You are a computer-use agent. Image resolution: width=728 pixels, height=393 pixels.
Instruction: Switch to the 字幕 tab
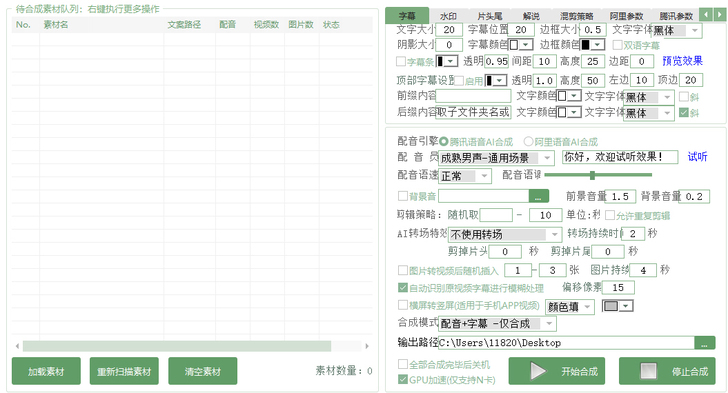[407, 16]
